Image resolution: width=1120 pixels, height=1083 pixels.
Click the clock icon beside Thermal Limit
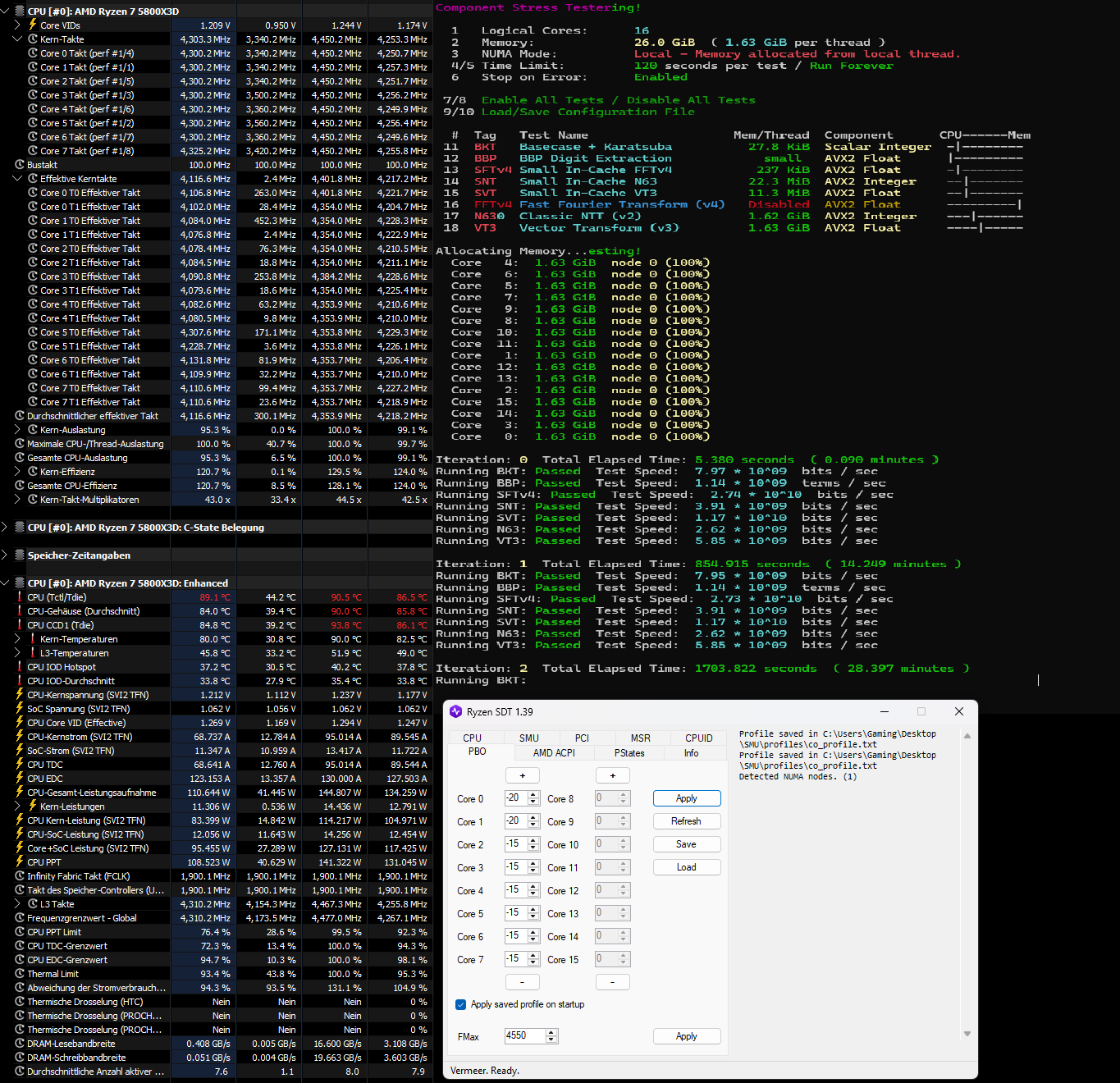point(20,973)
